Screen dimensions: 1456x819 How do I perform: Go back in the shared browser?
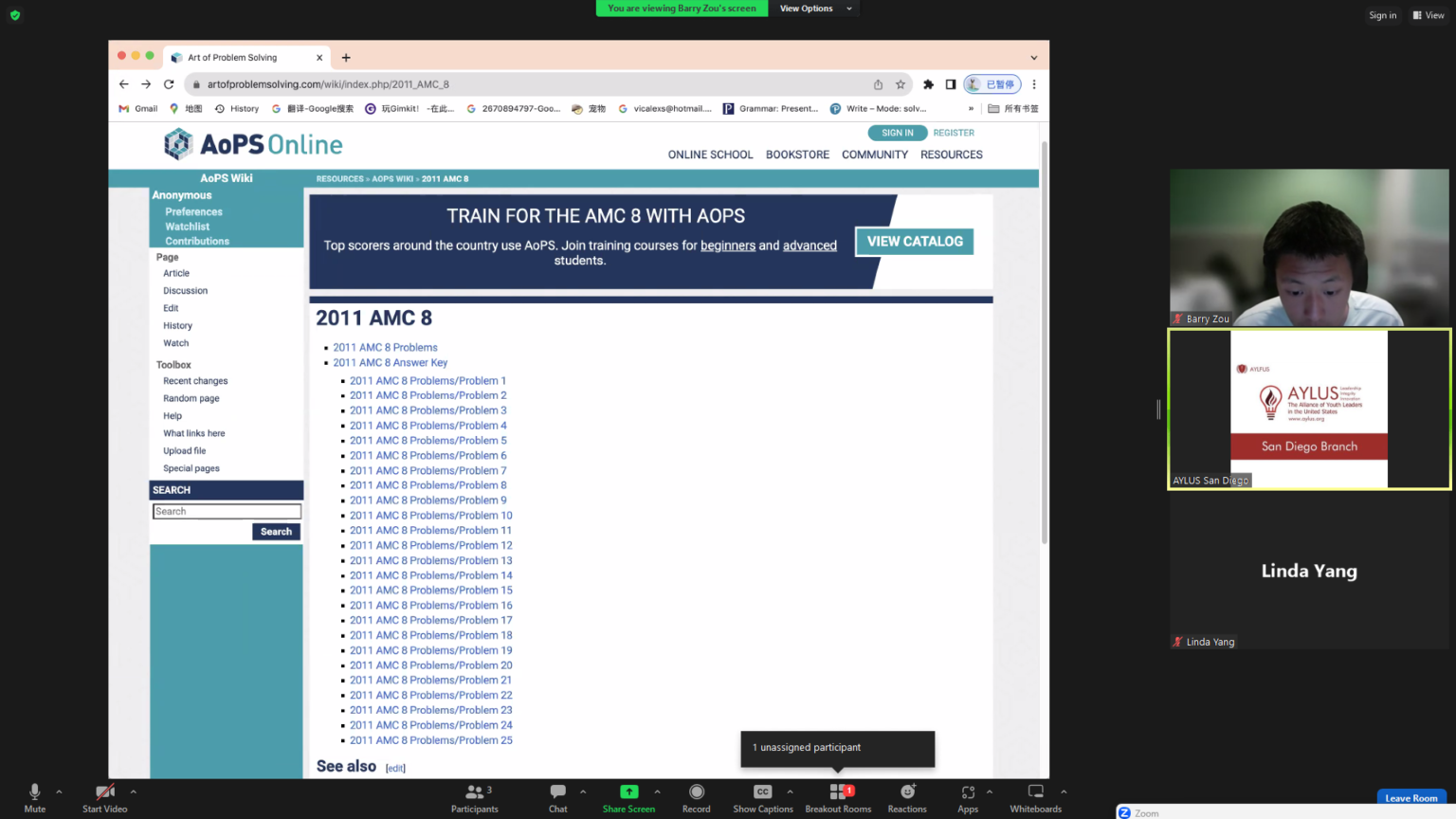tap(124, 84)
